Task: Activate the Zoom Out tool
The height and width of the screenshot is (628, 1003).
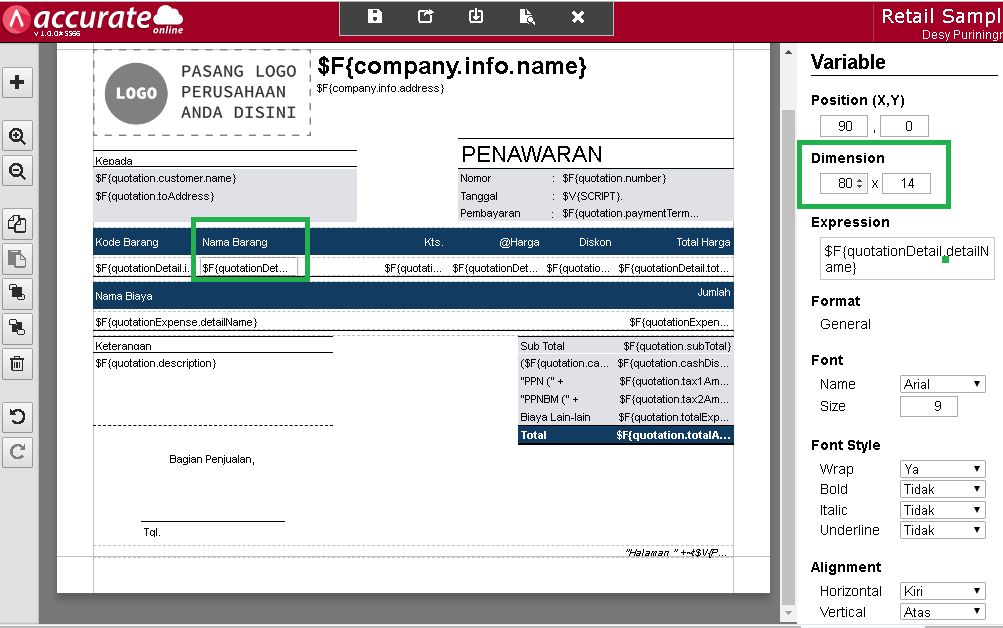Action: [17, 171]
